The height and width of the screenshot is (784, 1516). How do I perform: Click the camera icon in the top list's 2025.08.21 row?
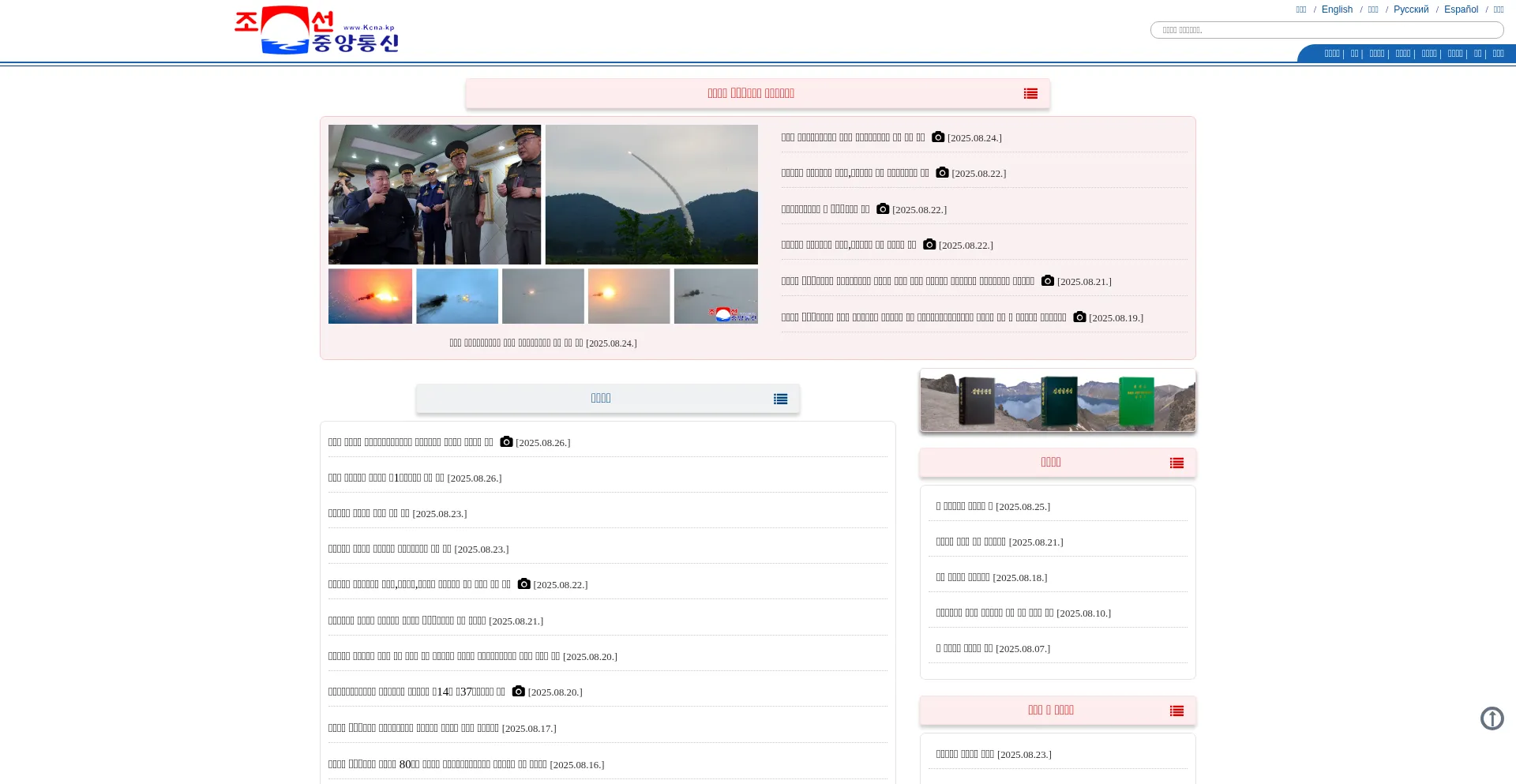[x=1048, y=280]
